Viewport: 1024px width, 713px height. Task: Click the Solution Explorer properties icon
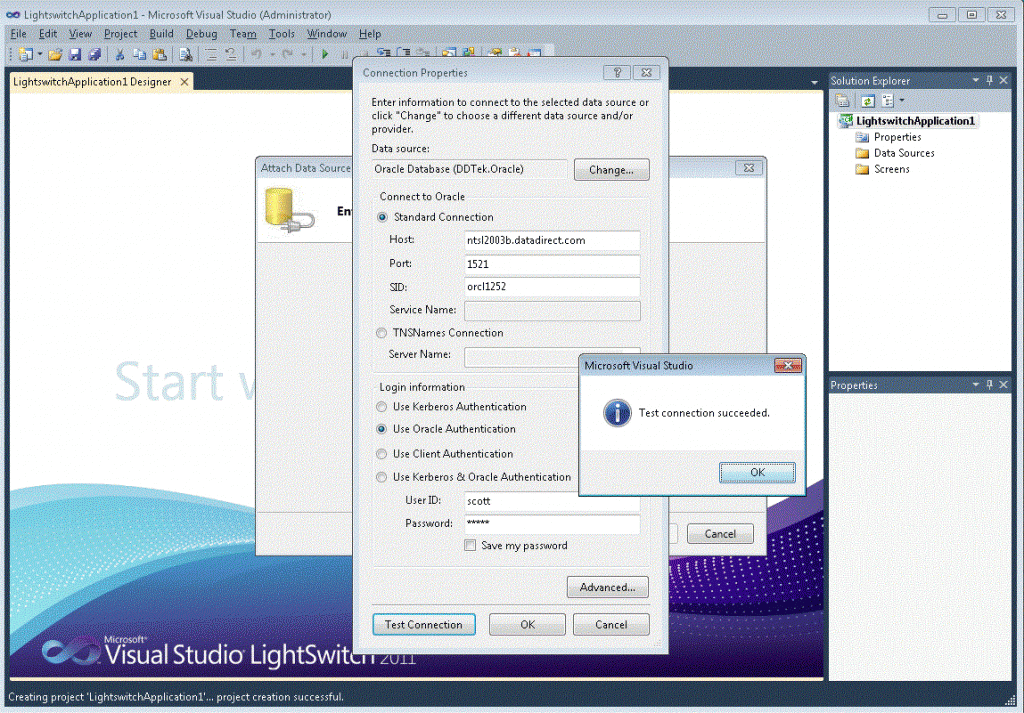click(843, 100)
